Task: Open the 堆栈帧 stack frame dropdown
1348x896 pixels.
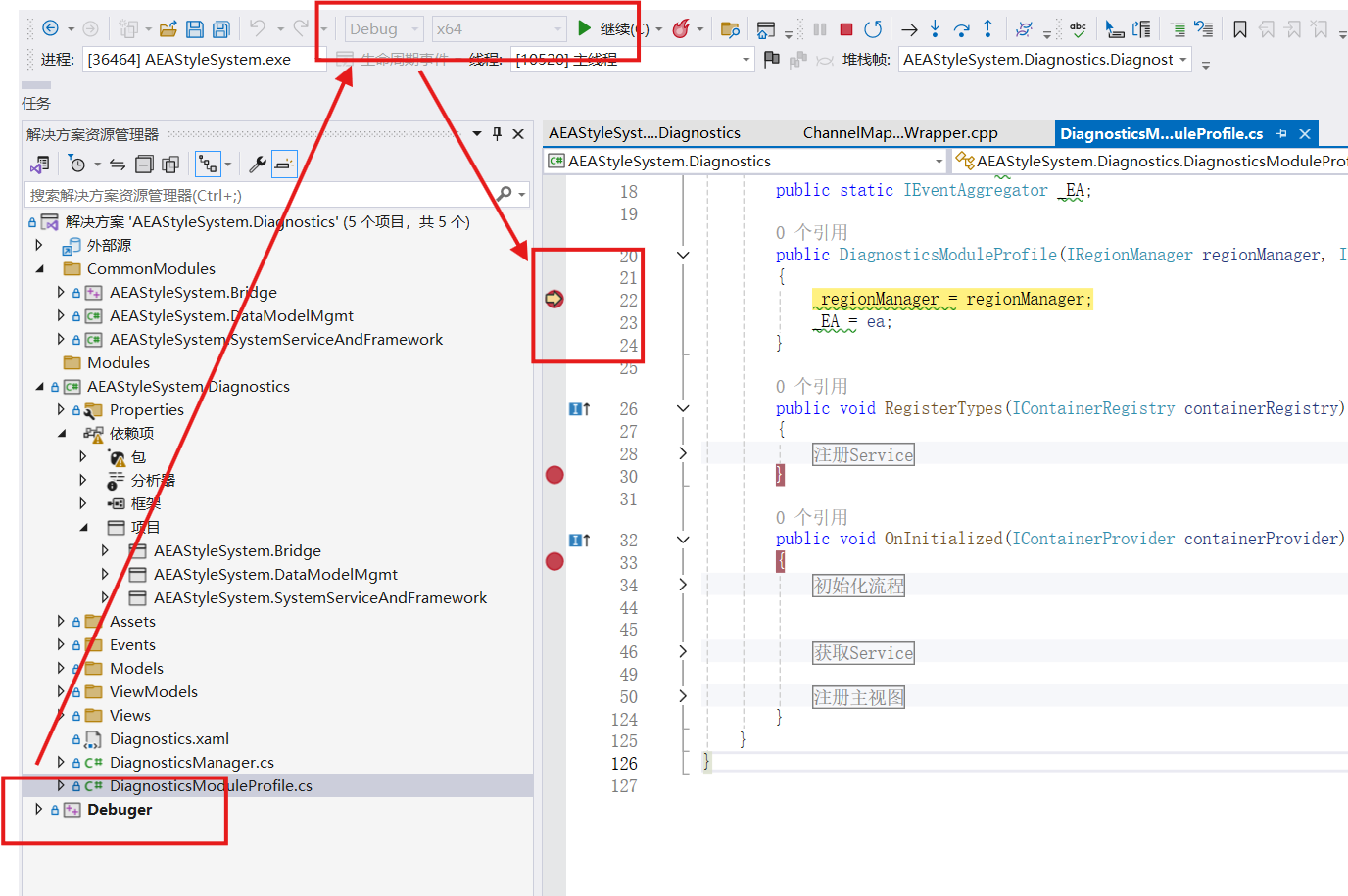Action: click(1183, 60)
